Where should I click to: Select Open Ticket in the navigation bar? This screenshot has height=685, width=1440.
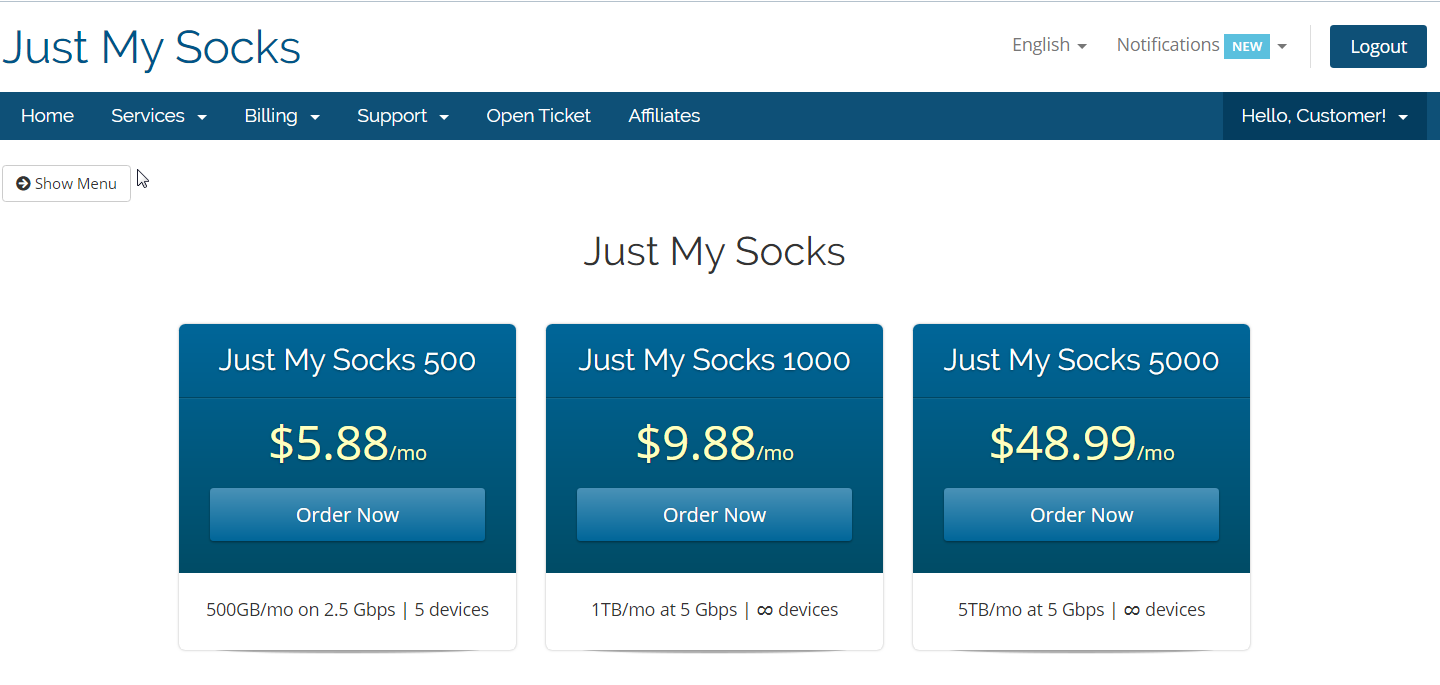[538, 116]
